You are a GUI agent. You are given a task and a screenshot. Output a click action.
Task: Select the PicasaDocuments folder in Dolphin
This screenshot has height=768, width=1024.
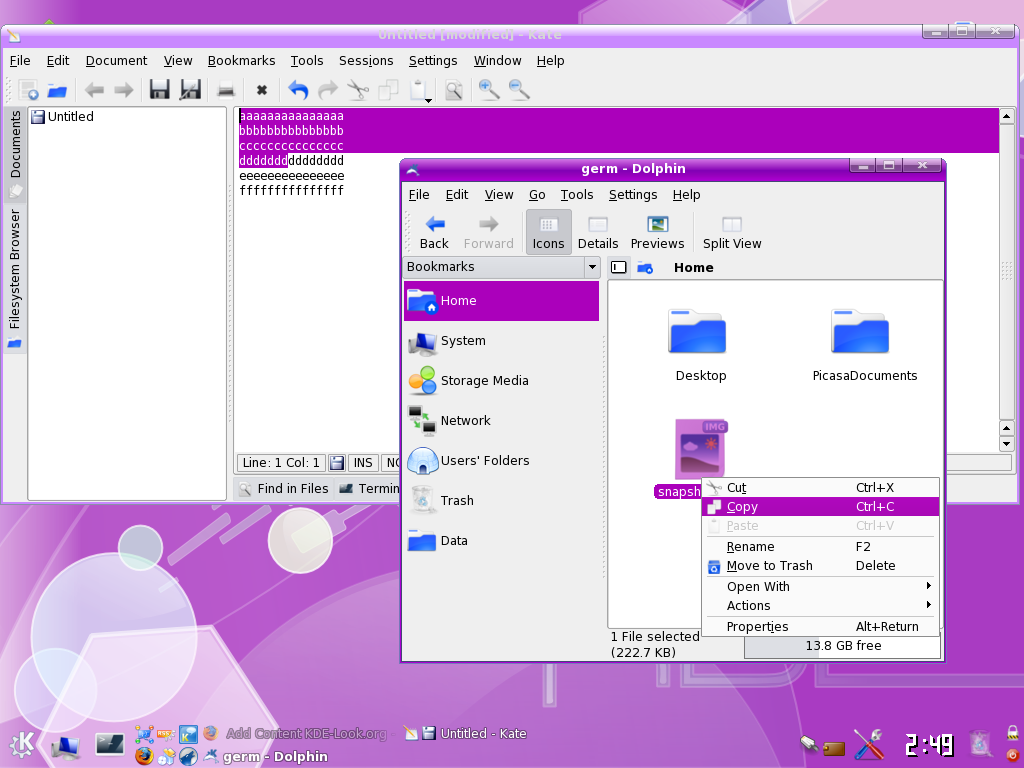pos(860,332)
